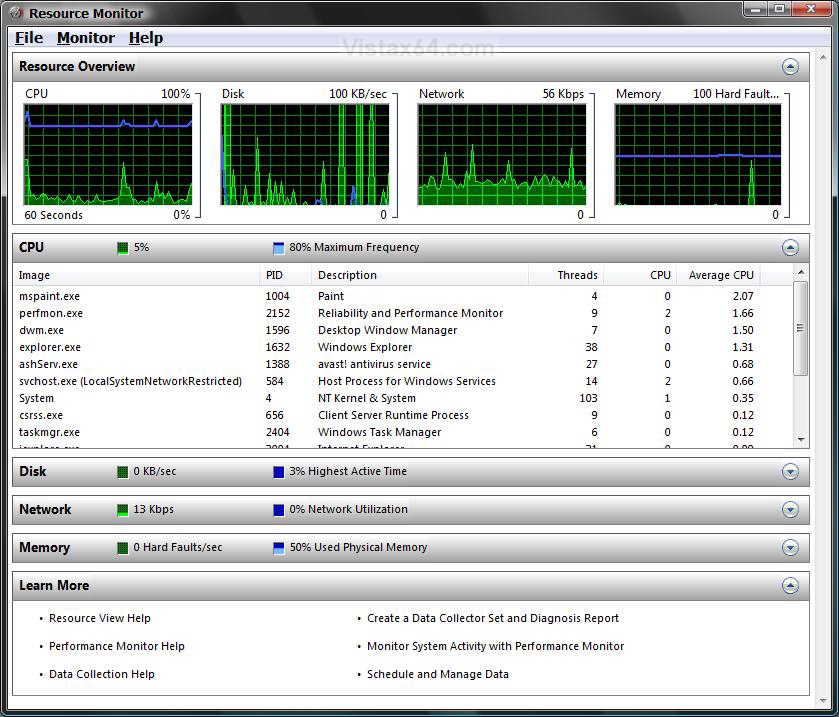
Task: Select the mspaint.exe process row
Action: tap(402, 296)
